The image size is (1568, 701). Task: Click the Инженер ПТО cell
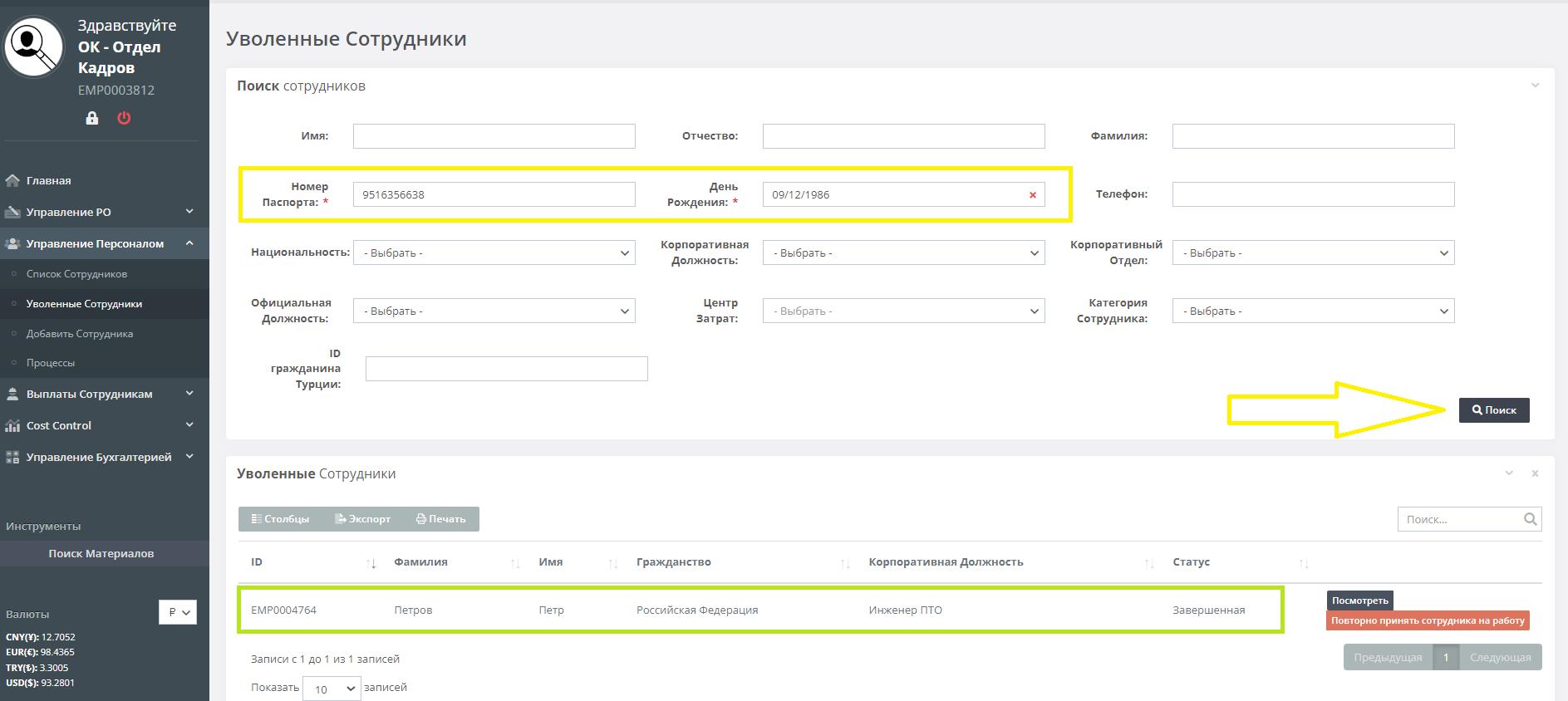click(906, 610)
